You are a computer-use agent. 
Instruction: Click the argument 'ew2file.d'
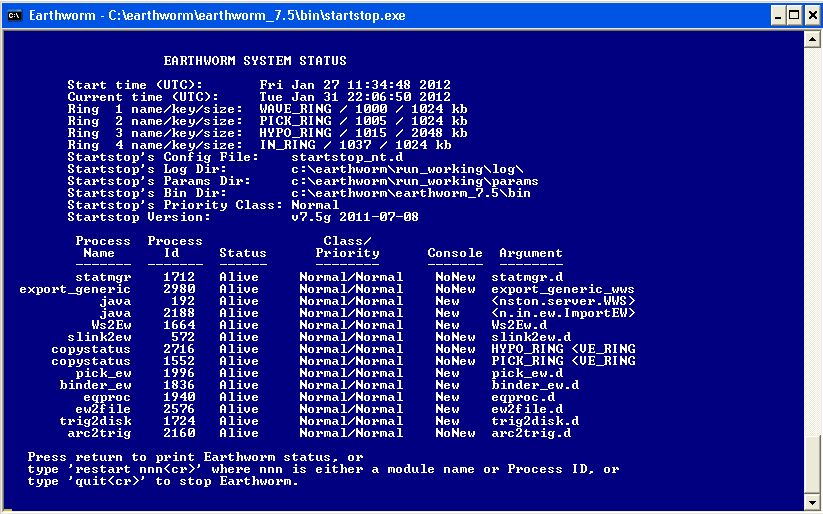(527, 410)
